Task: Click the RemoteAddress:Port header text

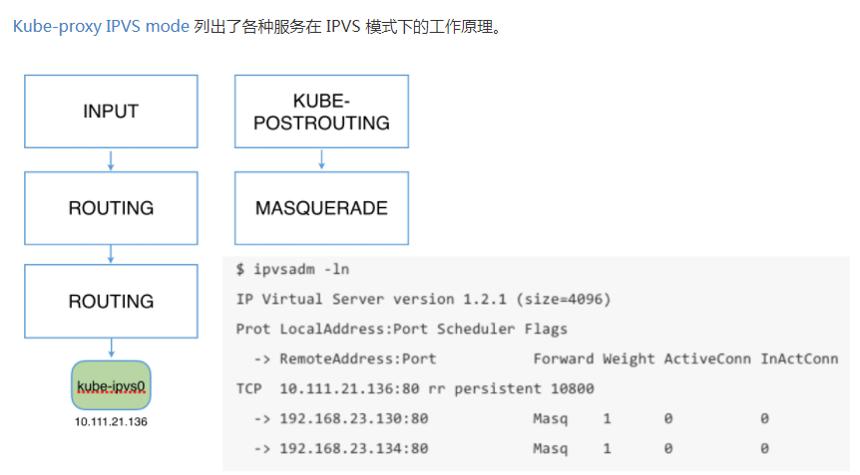Action: pyautogui.click(x=358, y=359)
